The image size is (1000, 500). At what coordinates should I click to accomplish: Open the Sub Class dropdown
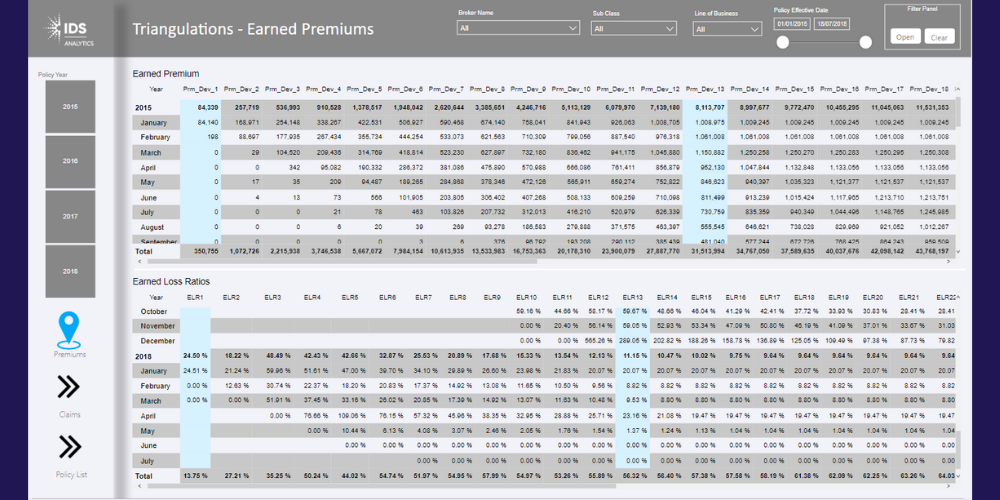point(633,29)
